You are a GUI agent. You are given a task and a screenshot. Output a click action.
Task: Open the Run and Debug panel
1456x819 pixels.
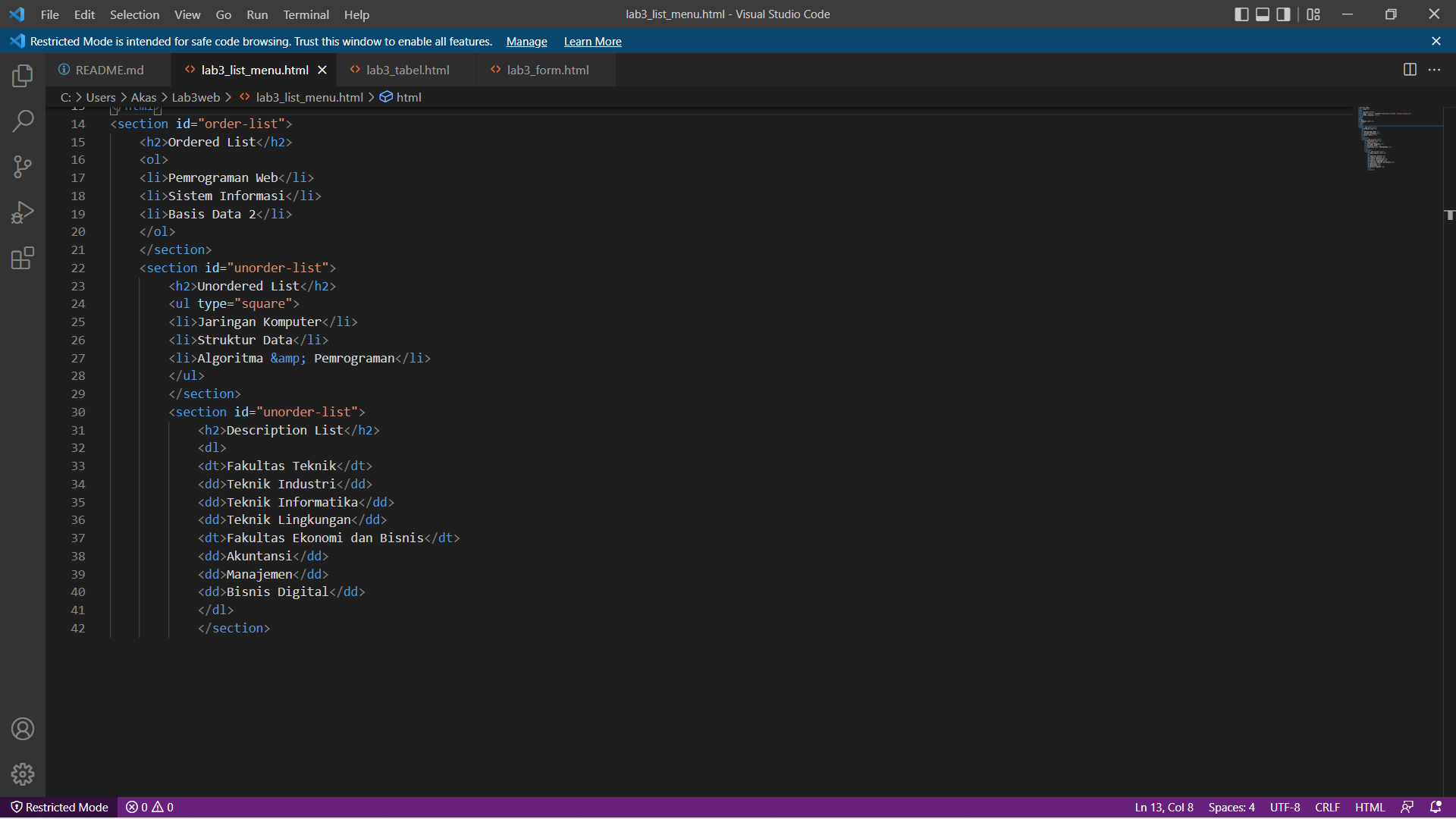click(x=23, y=212)
